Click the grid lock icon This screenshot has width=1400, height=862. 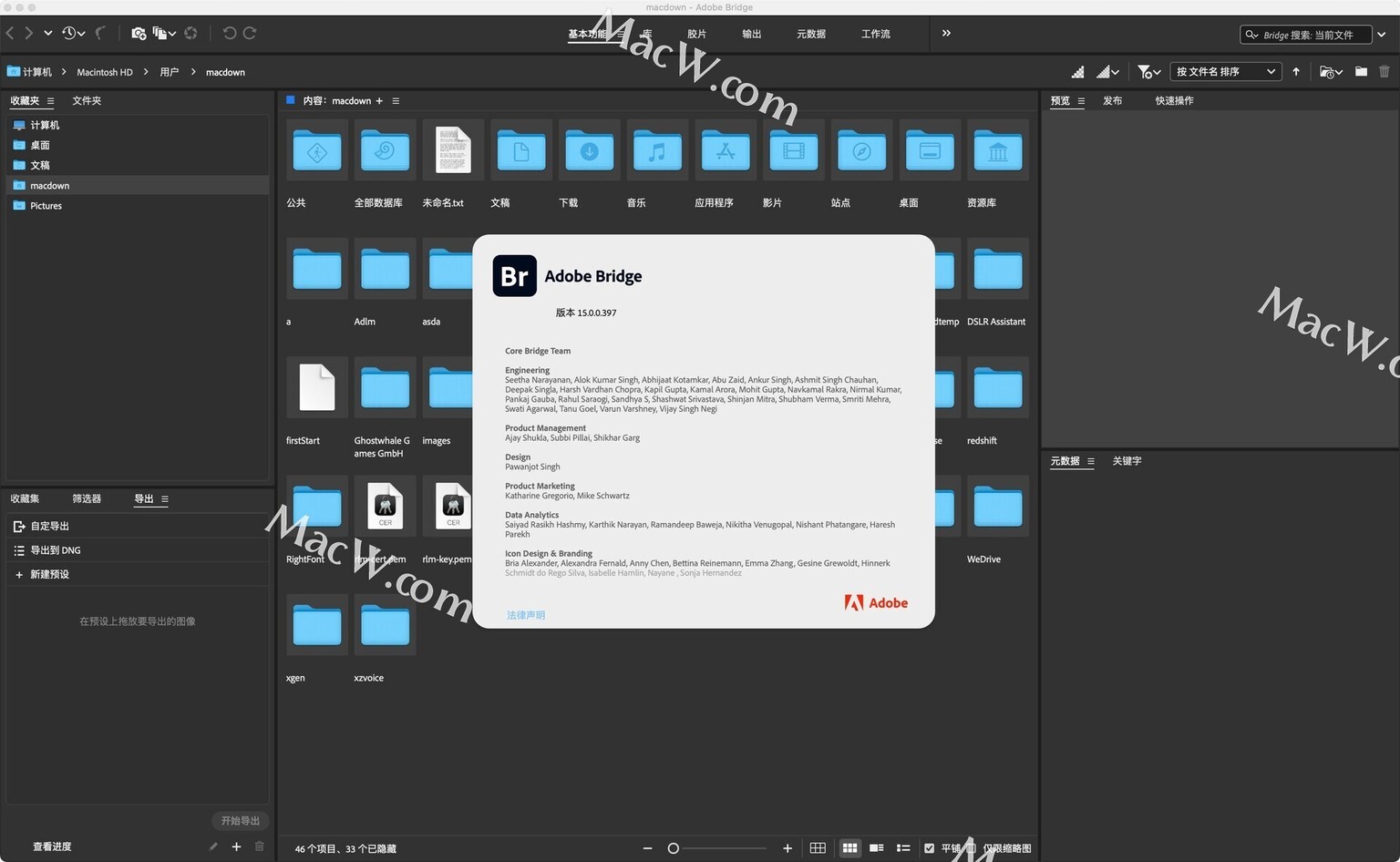pos(818,848)
